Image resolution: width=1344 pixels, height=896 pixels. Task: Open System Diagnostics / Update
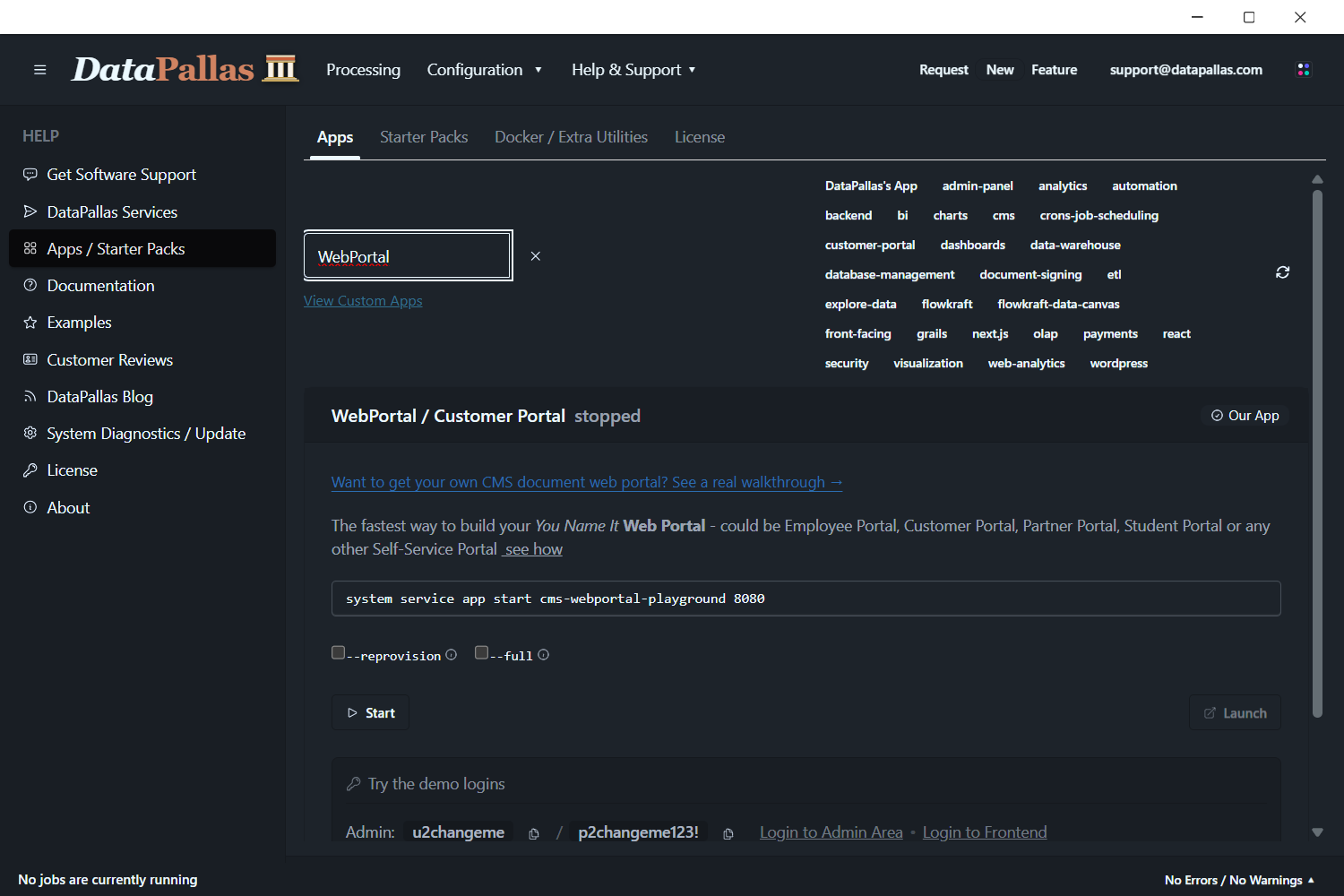coord(142,434)
